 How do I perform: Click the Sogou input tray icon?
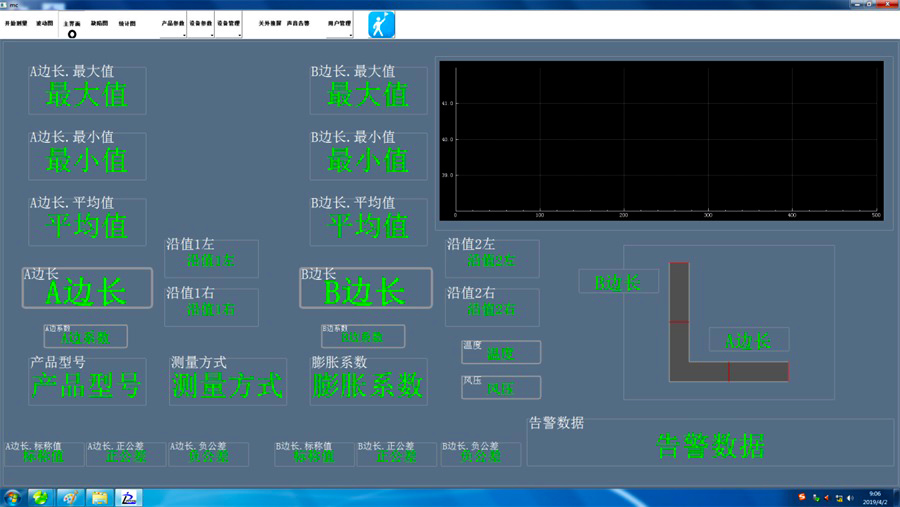tap(802, 497)
